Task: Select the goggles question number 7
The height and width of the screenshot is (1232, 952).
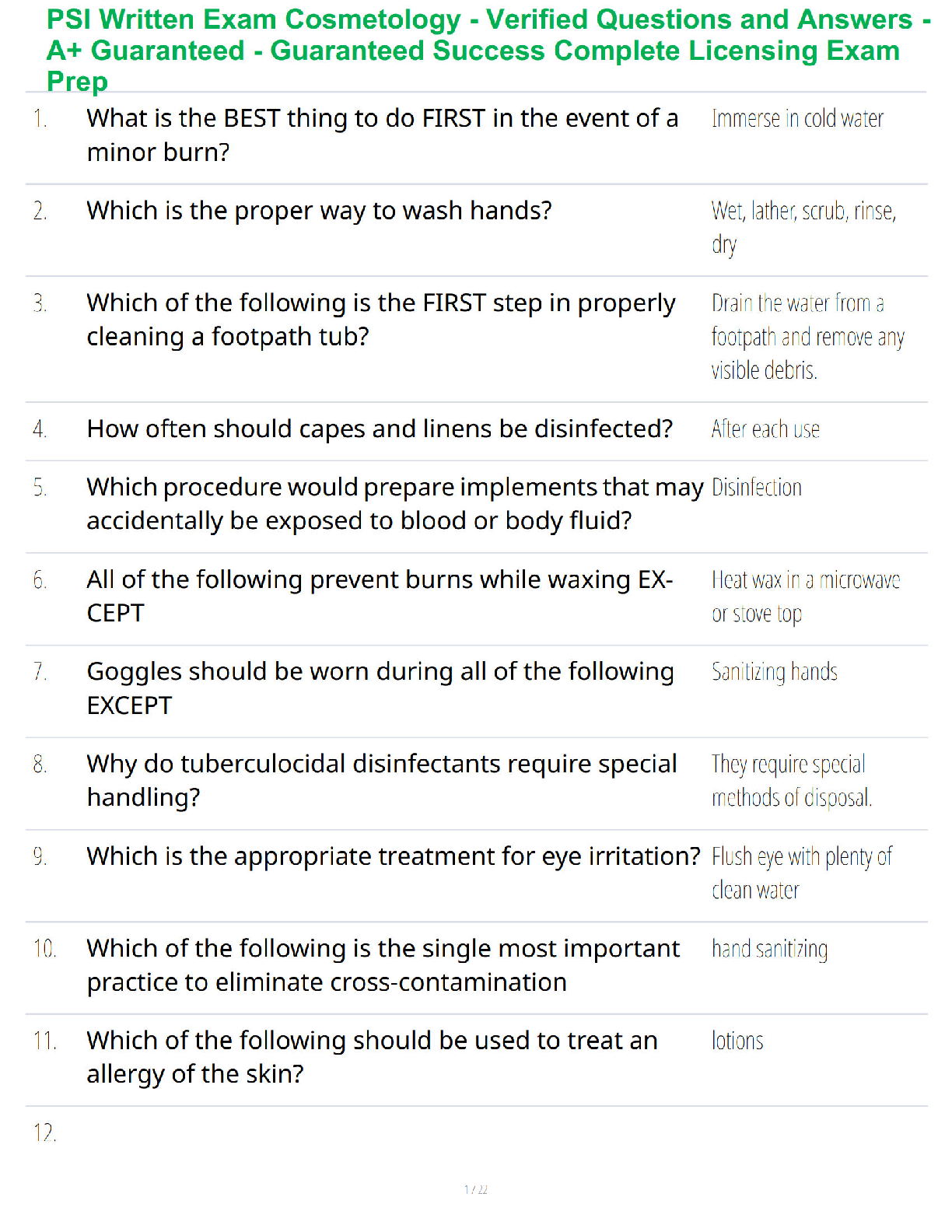Action: [x=380, y=688]
